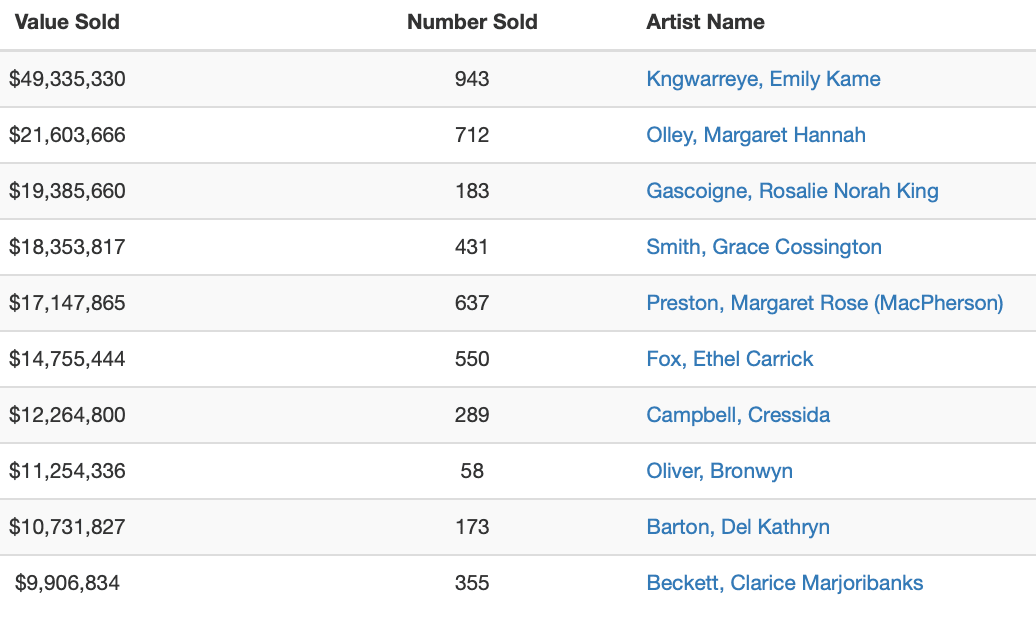Select the 943 number sold cell

[472, 79]
